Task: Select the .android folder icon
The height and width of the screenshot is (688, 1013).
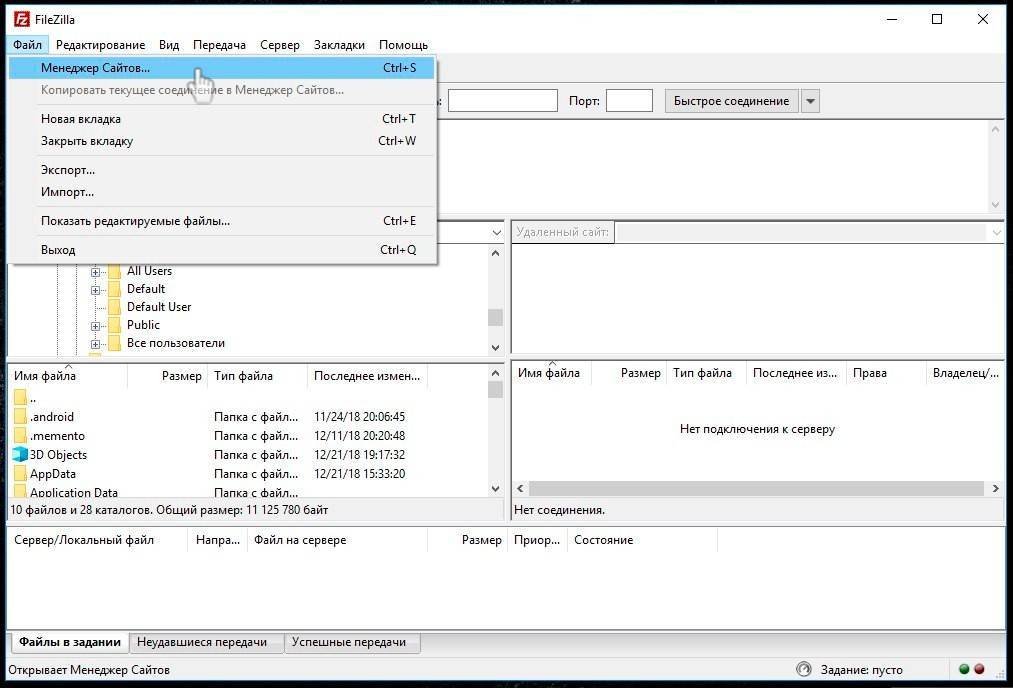Action: (20, 417)
